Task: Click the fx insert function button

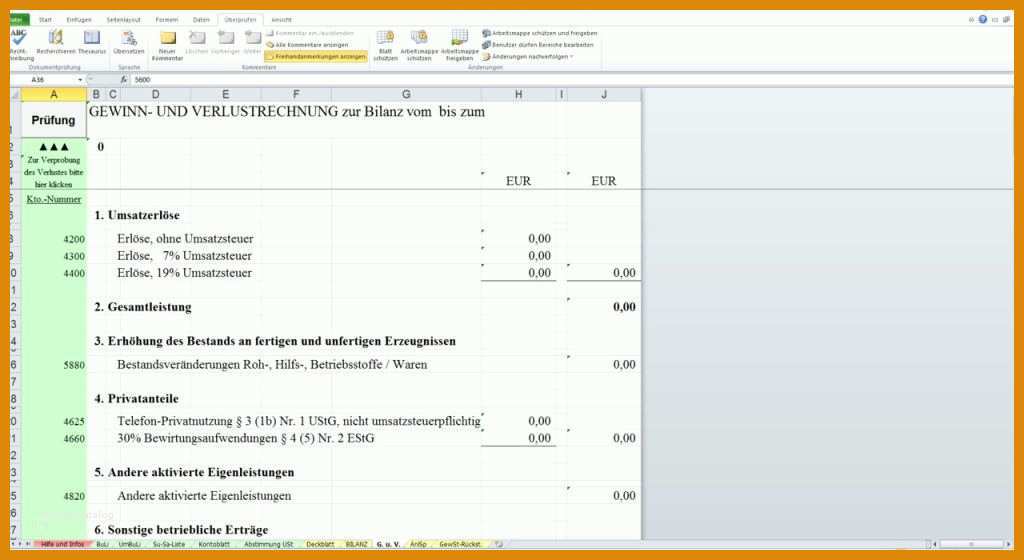Action: (123, 80)
